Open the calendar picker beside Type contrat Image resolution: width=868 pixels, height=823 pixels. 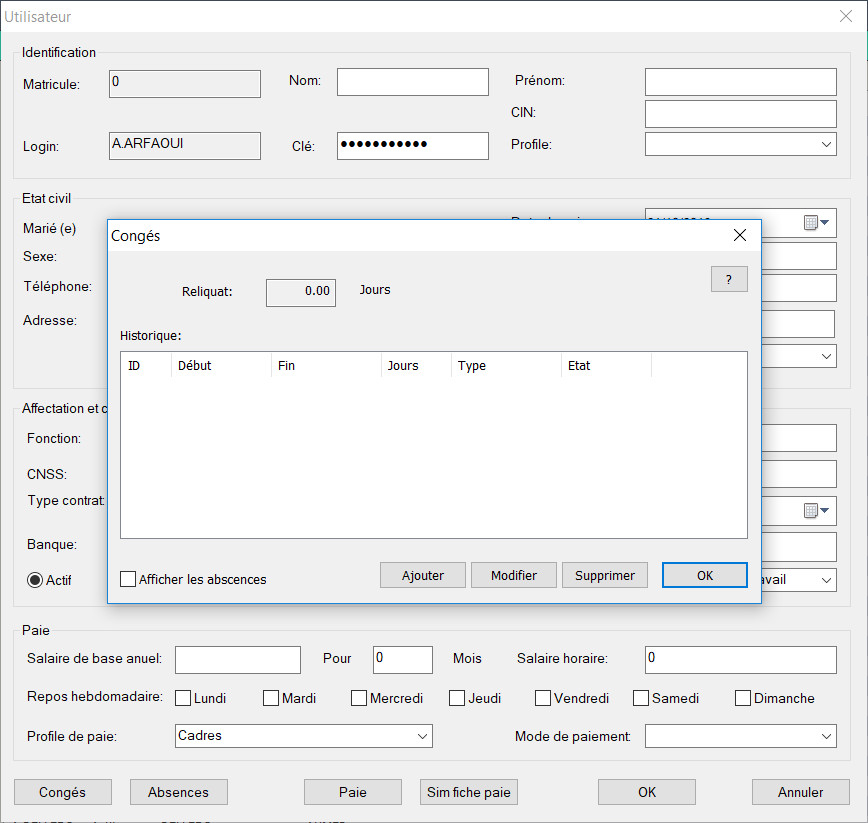click(x=817, y=511)
